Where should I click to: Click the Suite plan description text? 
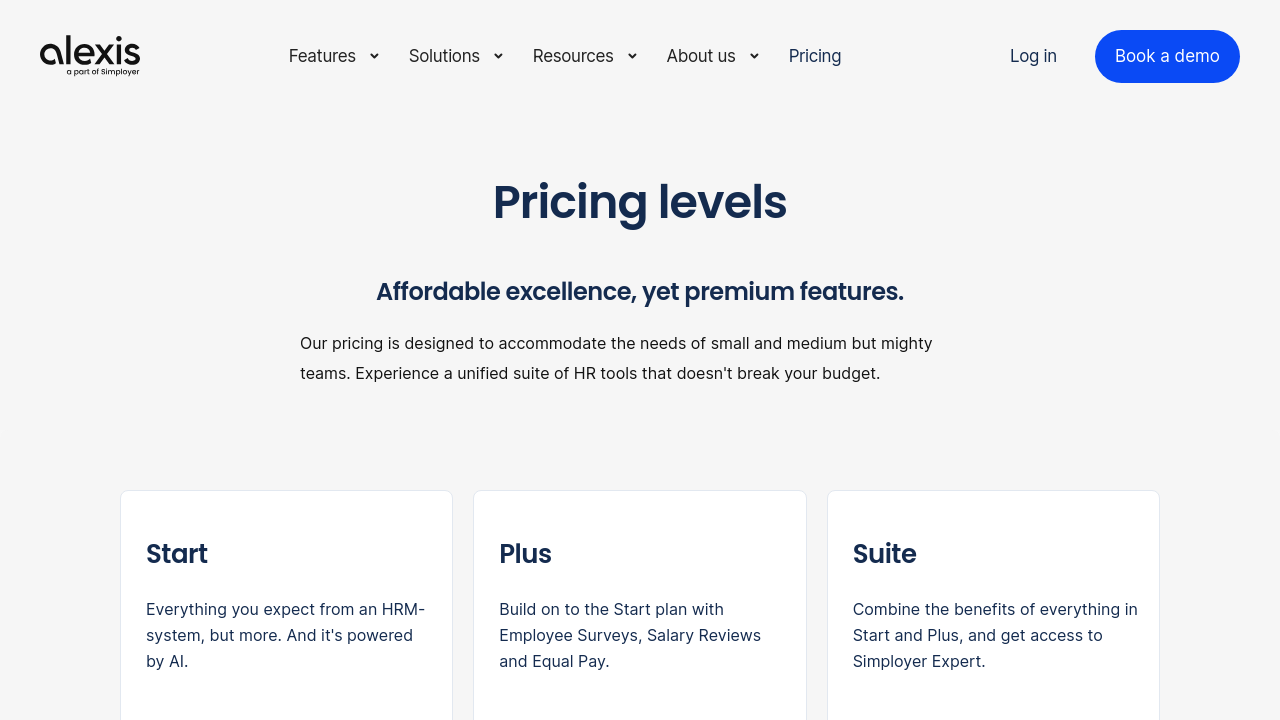click(x=995, y=635)
